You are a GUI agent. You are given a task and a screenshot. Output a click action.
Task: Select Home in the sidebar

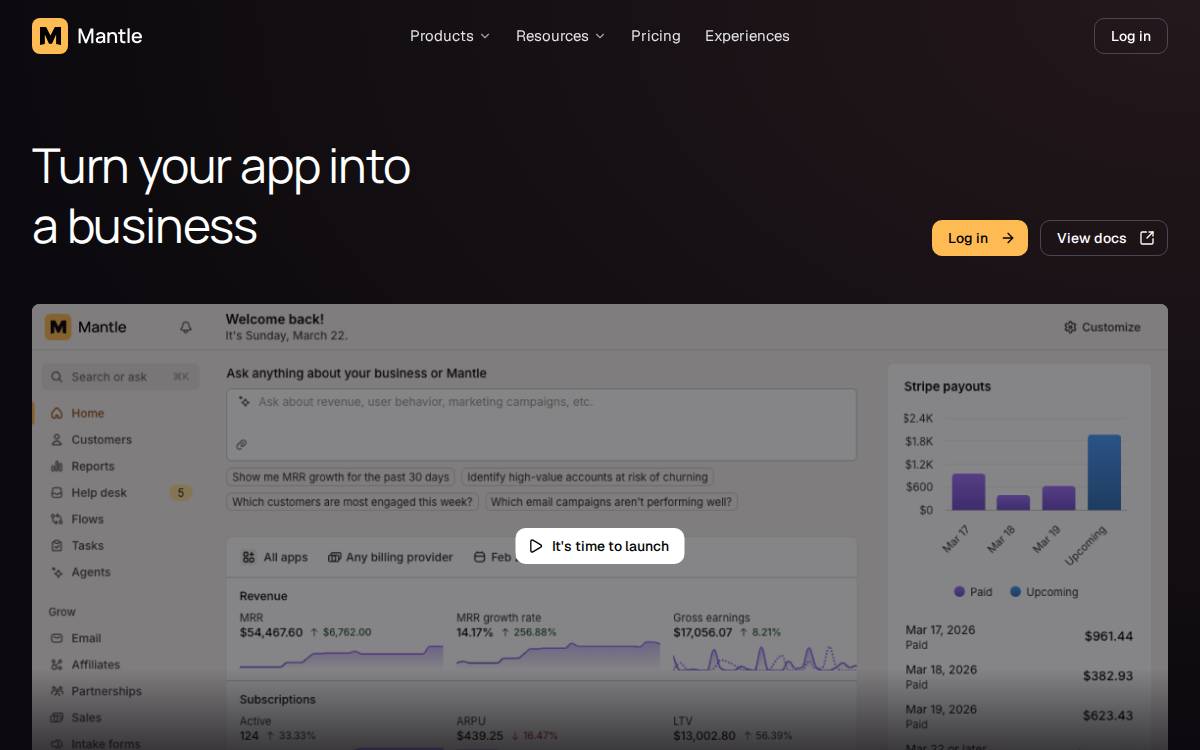tap(119, 413)
